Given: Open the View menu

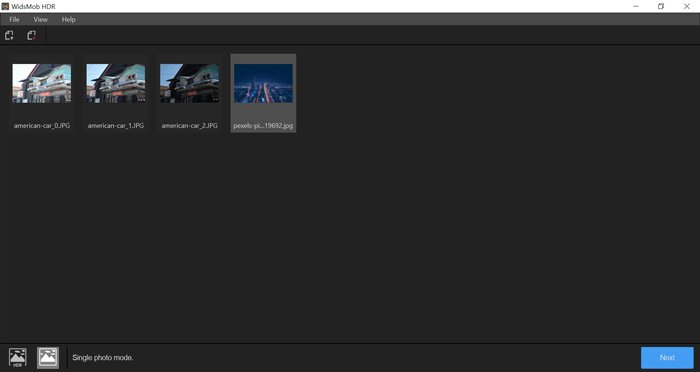Looking at the screenshot, I should click(41, 20).
